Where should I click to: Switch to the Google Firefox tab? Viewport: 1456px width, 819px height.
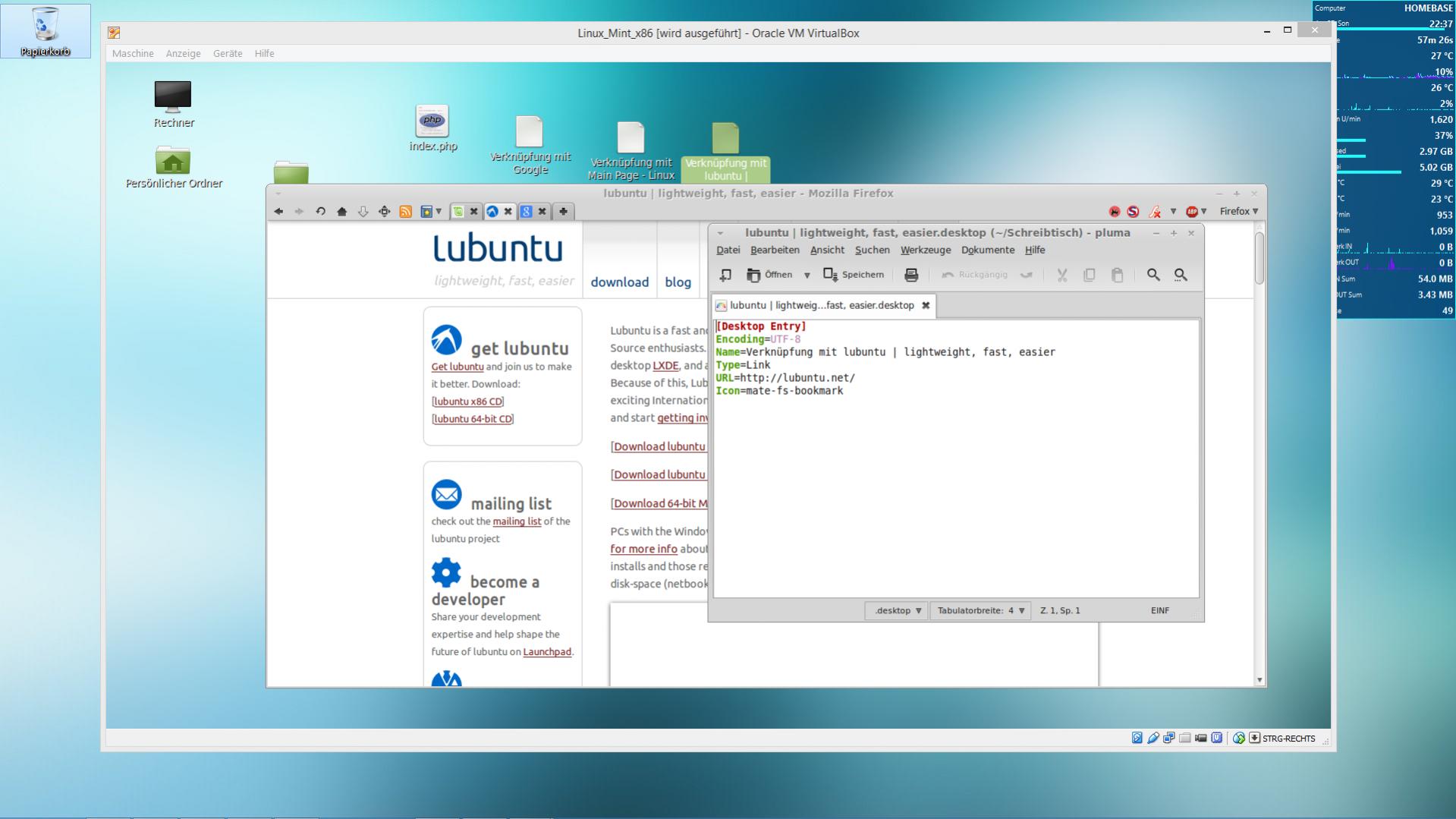(x=526, y=212)
